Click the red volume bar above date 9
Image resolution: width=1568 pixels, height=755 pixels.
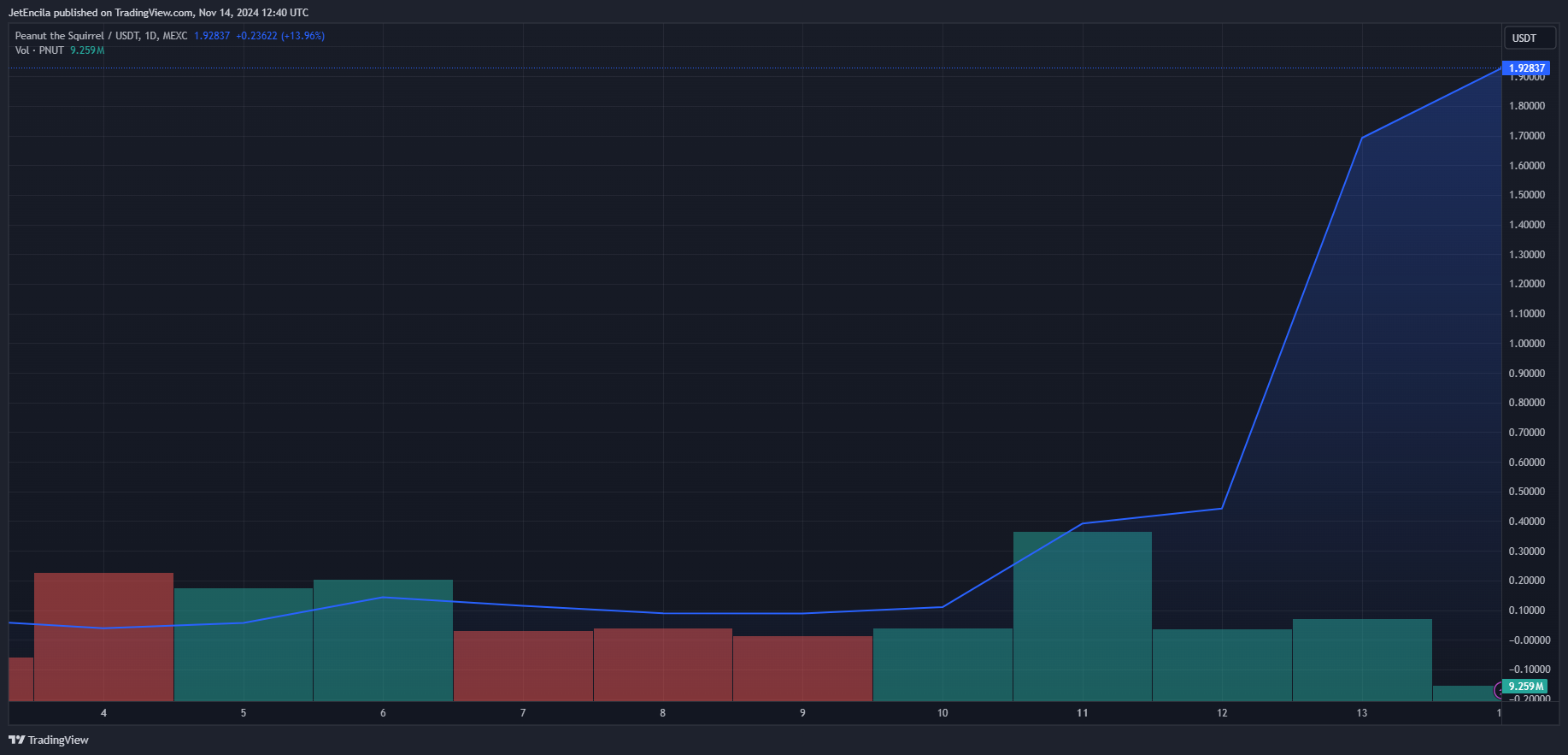(x=802, y=669)
